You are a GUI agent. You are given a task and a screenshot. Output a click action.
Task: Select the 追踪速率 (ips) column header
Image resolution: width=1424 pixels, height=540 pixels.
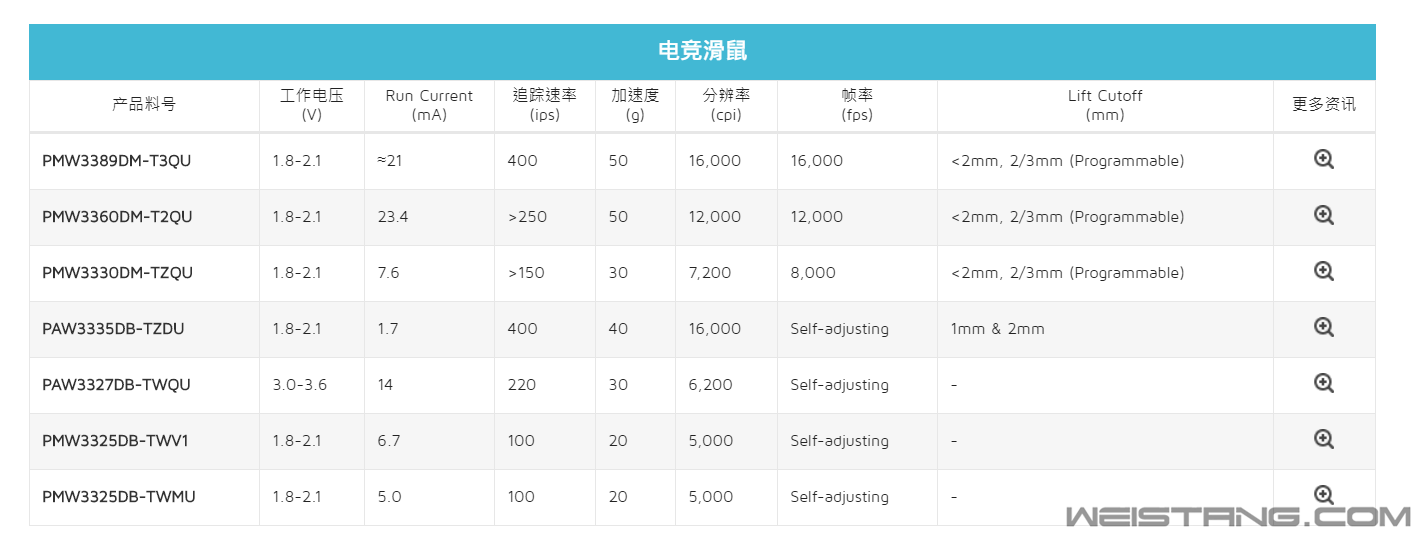545,105
